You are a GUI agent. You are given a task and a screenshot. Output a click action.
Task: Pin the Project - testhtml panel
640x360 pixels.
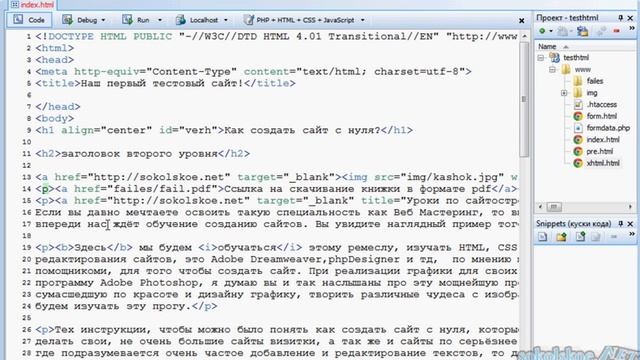(x=621, y=18)
